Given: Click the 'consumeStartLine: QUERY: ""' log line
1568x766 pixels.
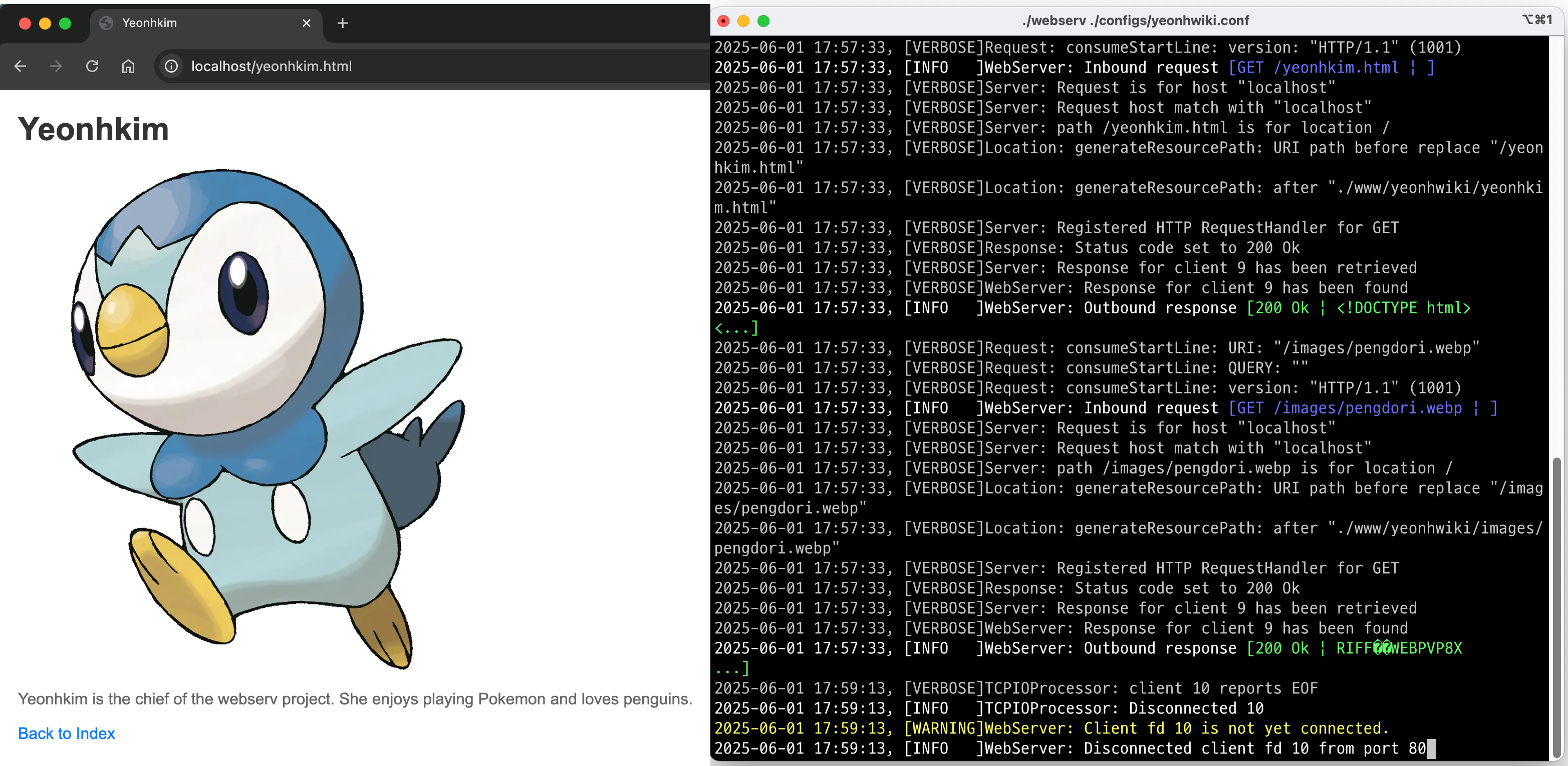Looking at the screenshot, I should 1011,368.
